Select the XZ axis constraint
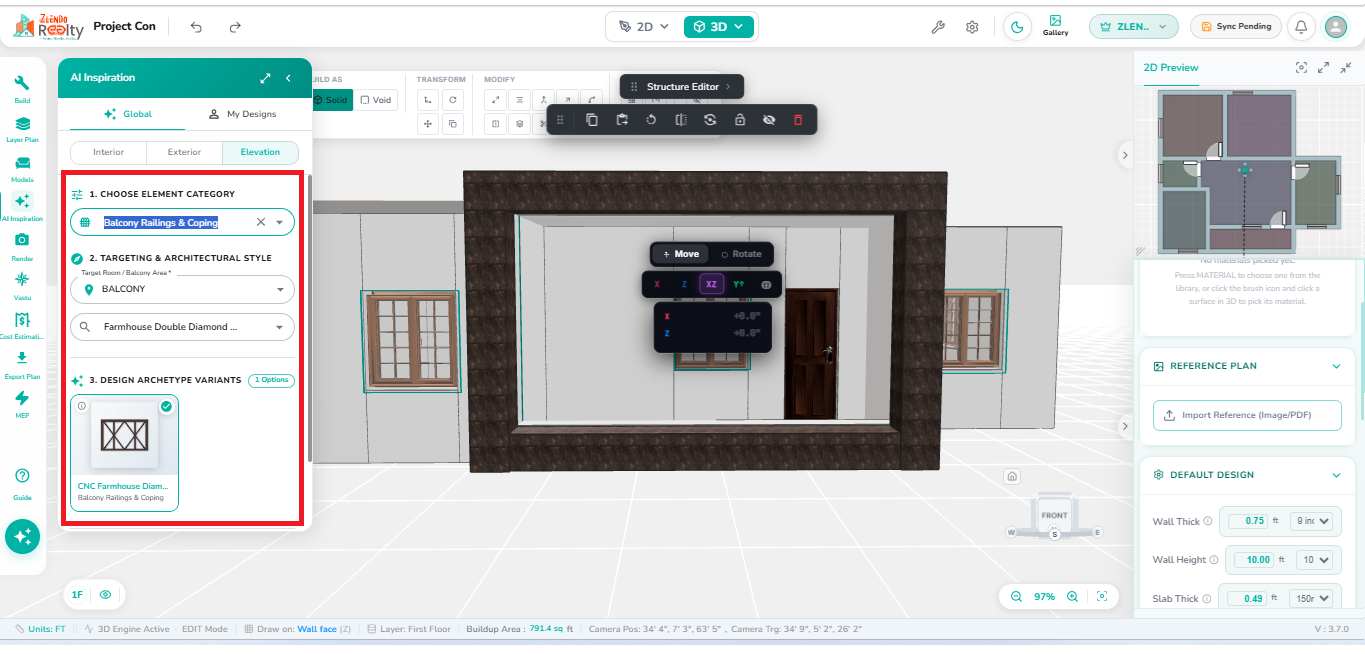Image resolution: width=1365 pixels, height=654 pixels. tap(711, 285)
